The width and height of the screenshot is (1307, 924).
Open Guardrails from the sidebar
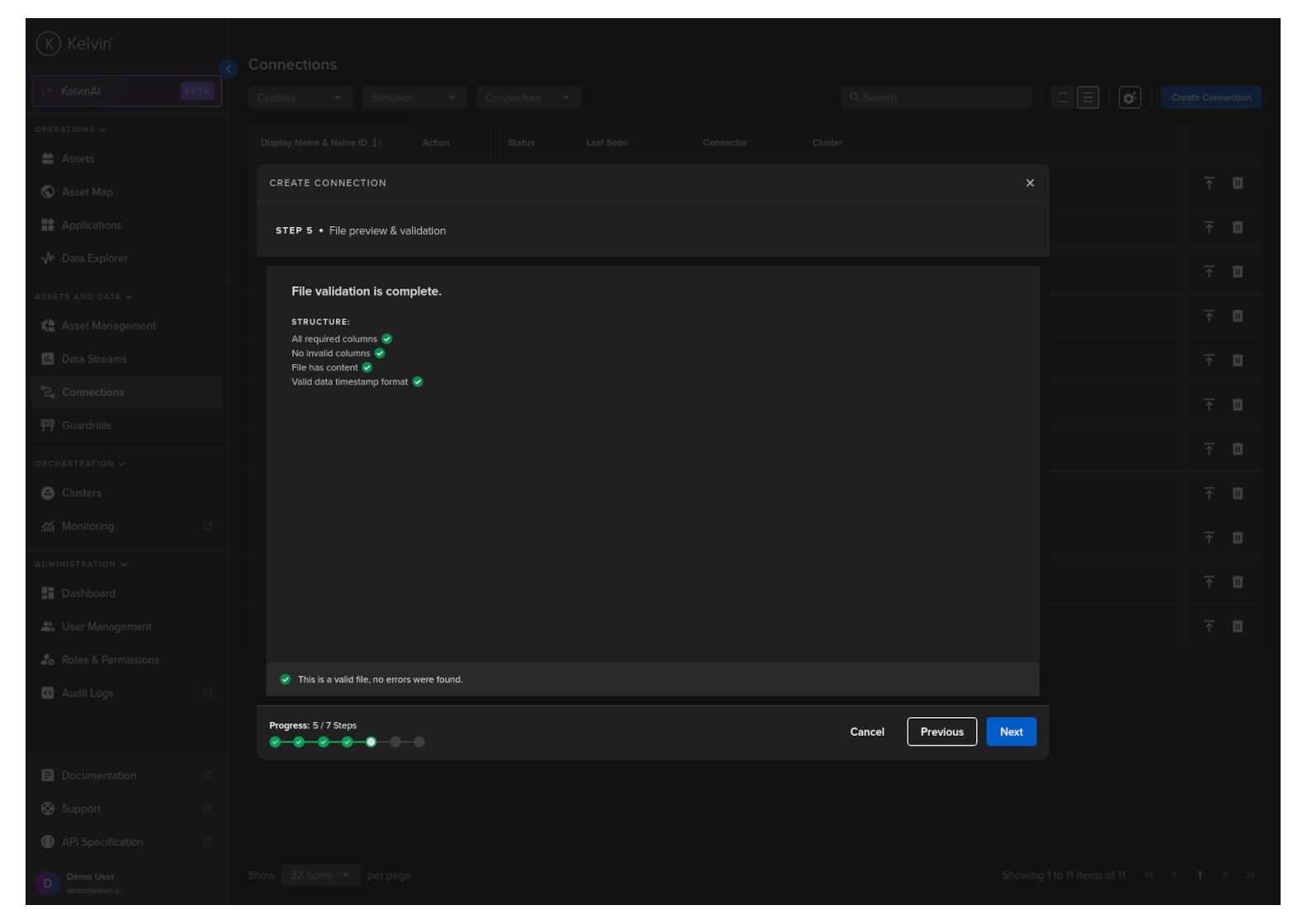(x=86, y=426)
